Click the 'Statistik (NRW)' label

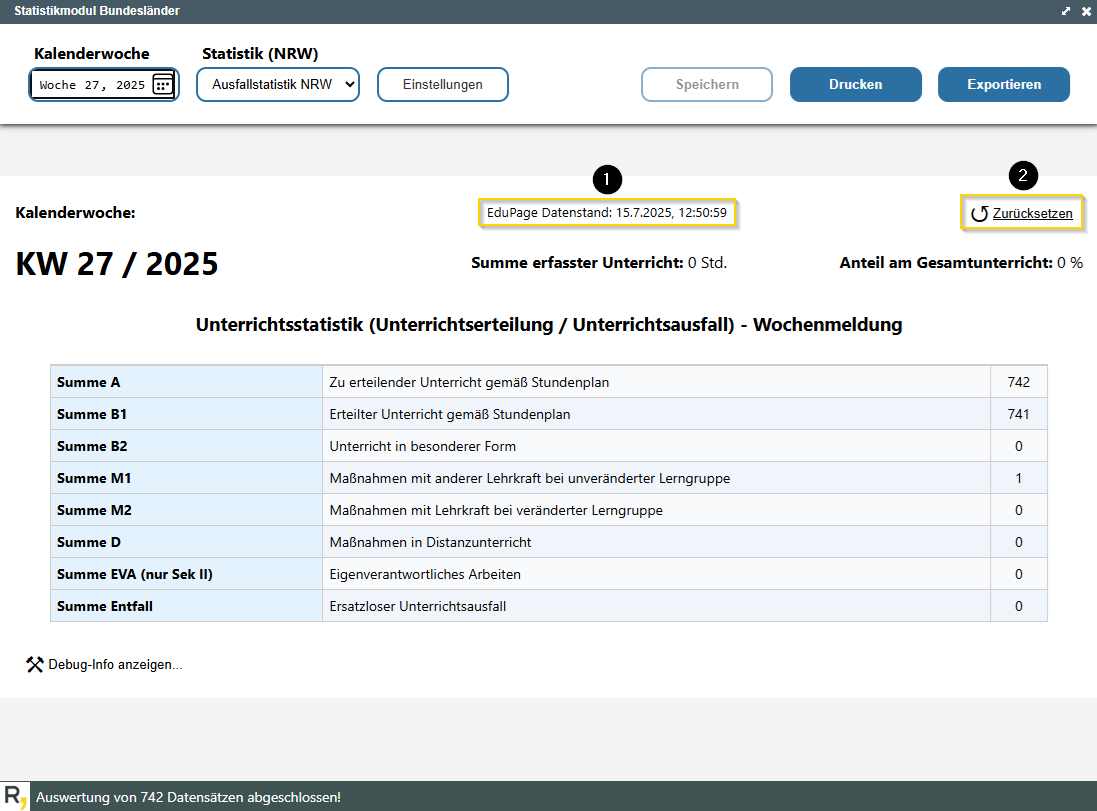pyautogui.click(x=260, y=54)
